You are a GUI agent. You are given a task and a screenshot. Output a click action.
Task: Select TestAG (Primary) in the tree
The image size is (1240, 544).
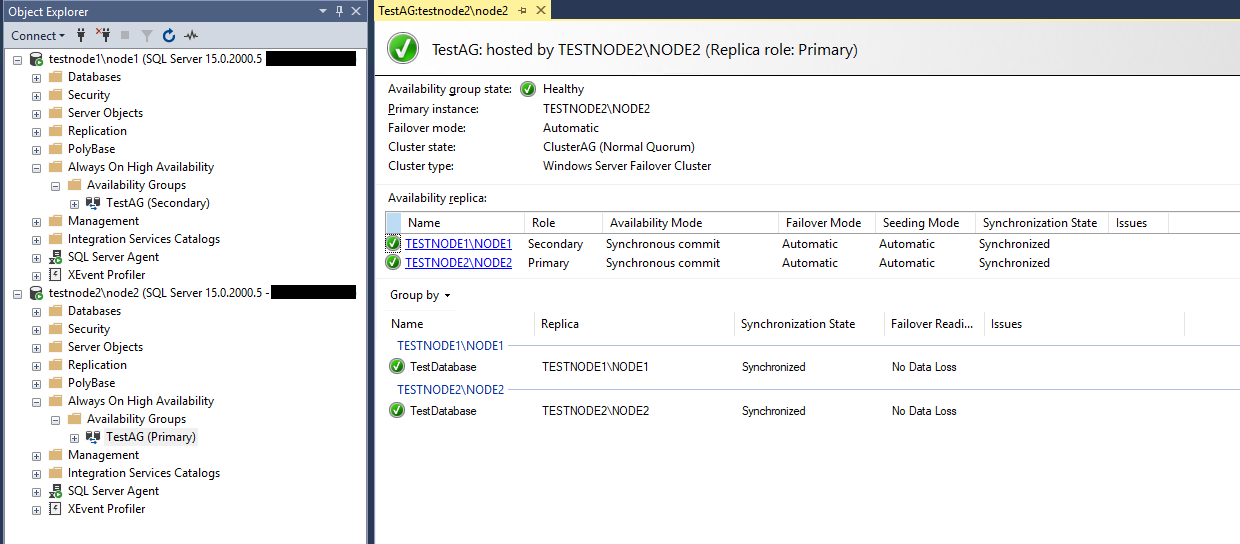[151, 437]
